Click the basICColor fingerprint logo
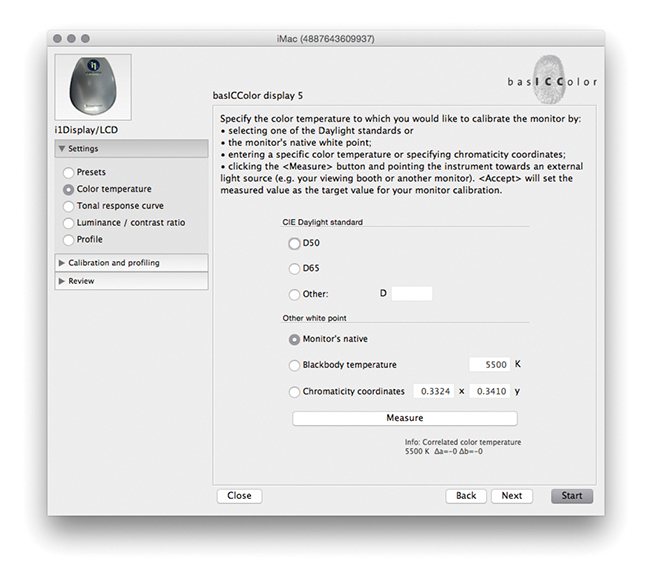This screenshot has height=580, width=652. [552, 80]
